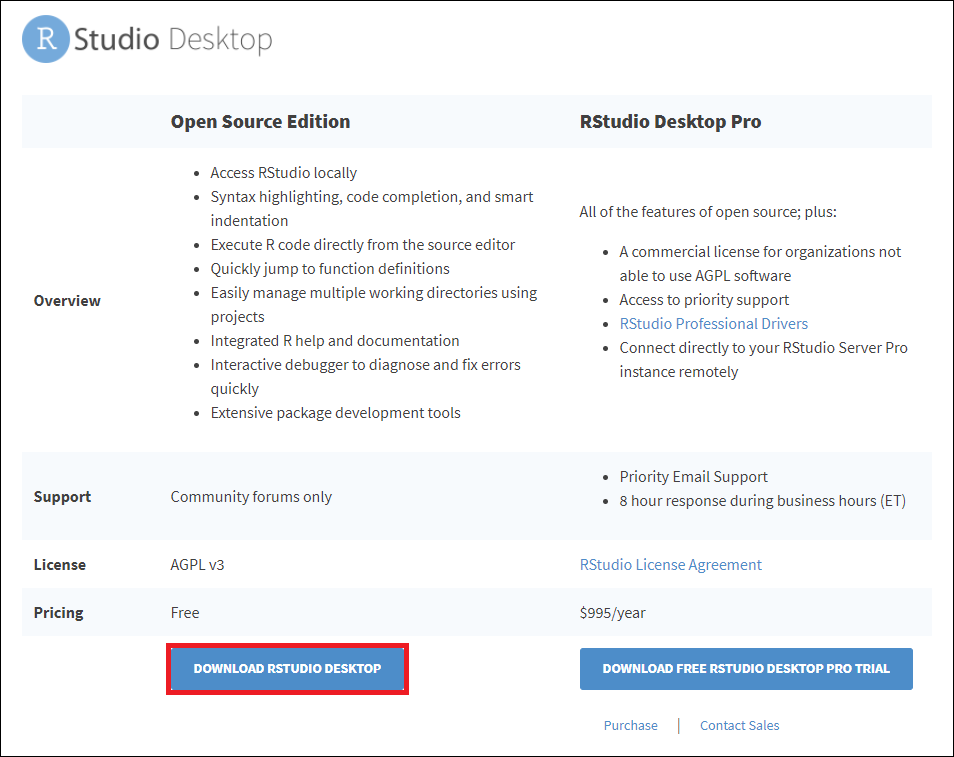Click the RStudio Desktop Pro heading
The width and height of the screenshot is (954, 757).
pyautogui.click(x=670, y=122)
